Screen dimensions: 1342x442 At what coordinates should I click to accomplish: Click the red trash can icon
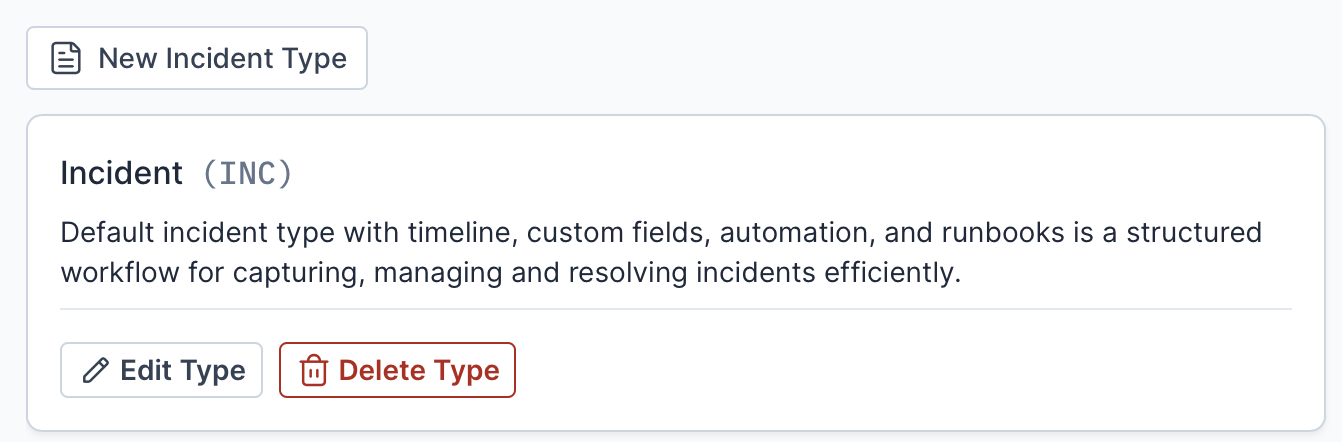click(x=314, y=371)
